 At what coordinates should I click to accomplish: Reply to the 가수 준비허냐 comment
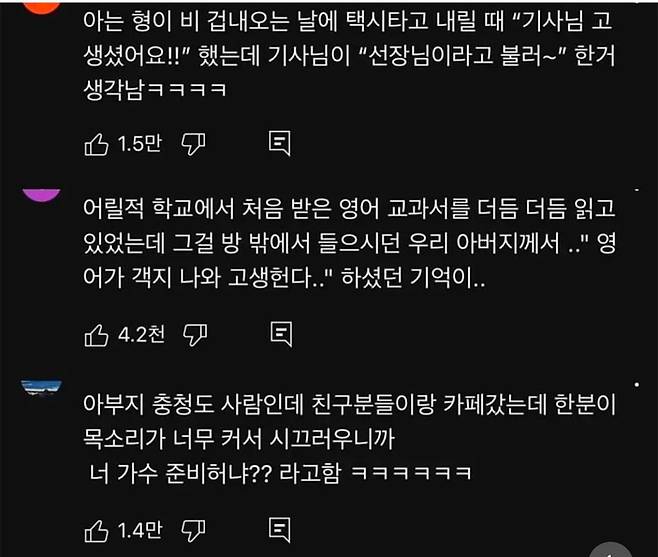279,530
